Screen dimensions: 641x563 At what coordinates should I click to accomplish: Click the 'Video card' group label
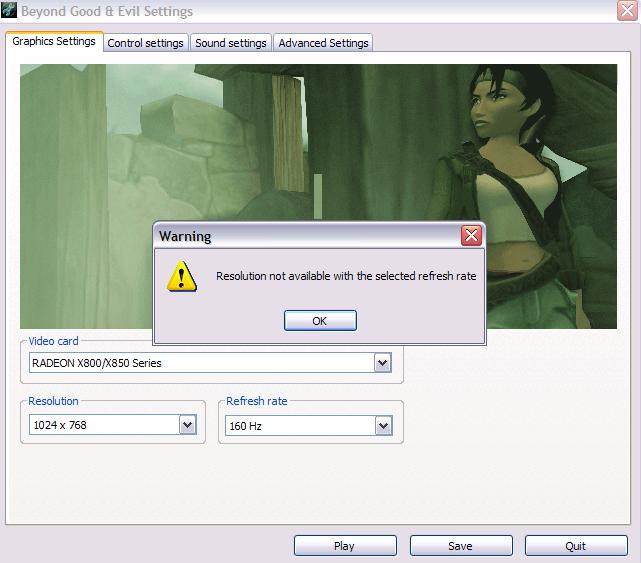tap(53, 341)
